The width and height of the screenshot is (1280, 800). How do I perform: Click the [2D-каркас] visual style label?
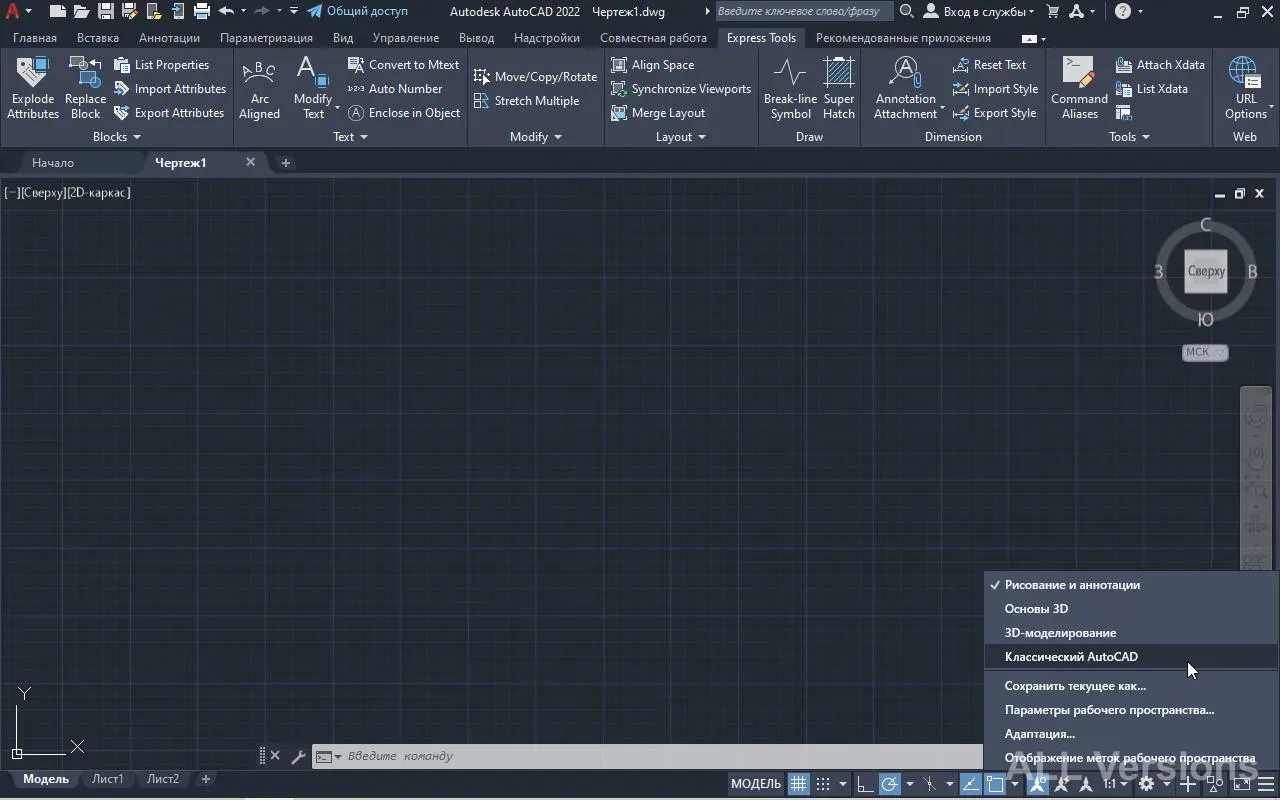point(98,192)
